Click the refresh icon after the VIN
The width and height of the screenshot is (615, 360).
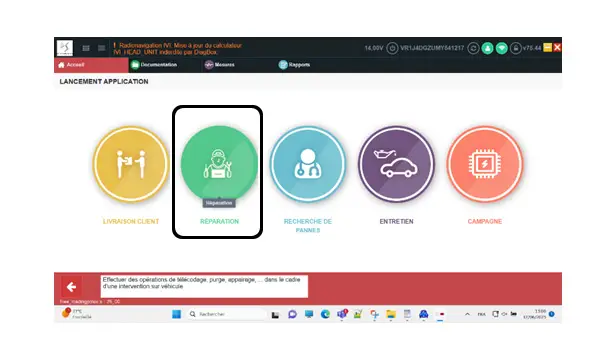473,48
